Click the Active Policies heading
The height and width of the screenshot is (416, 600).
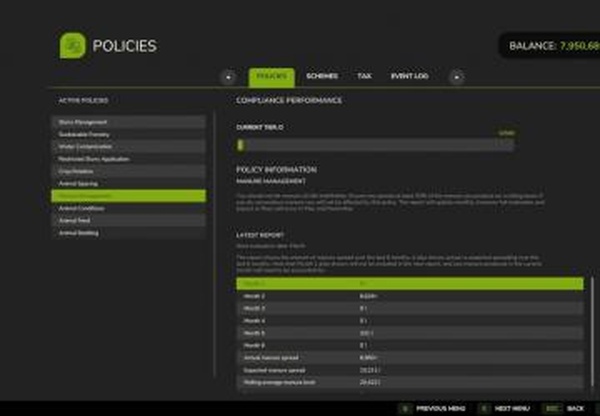(83, 100)
